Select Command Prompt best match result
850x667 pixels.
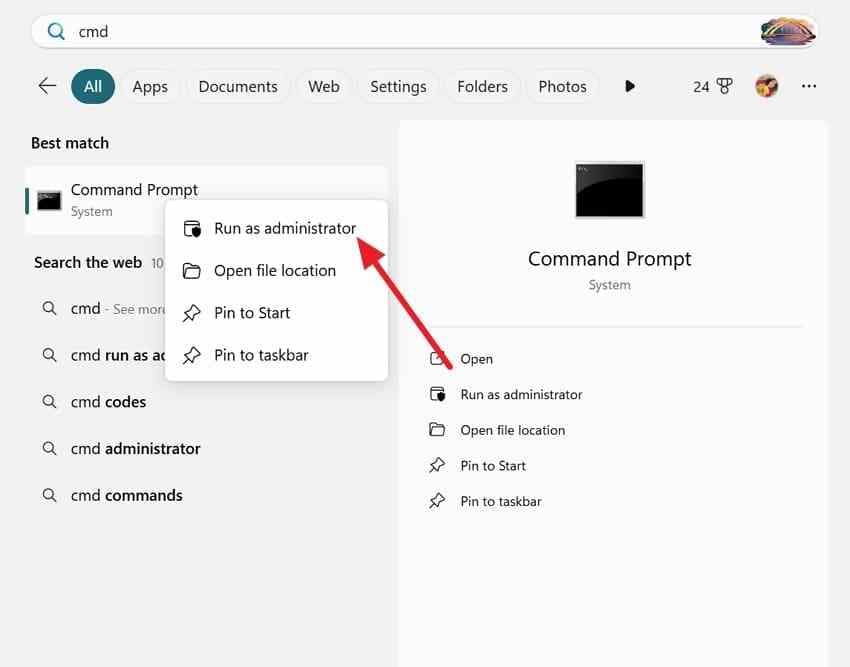[x=206, y=200]
